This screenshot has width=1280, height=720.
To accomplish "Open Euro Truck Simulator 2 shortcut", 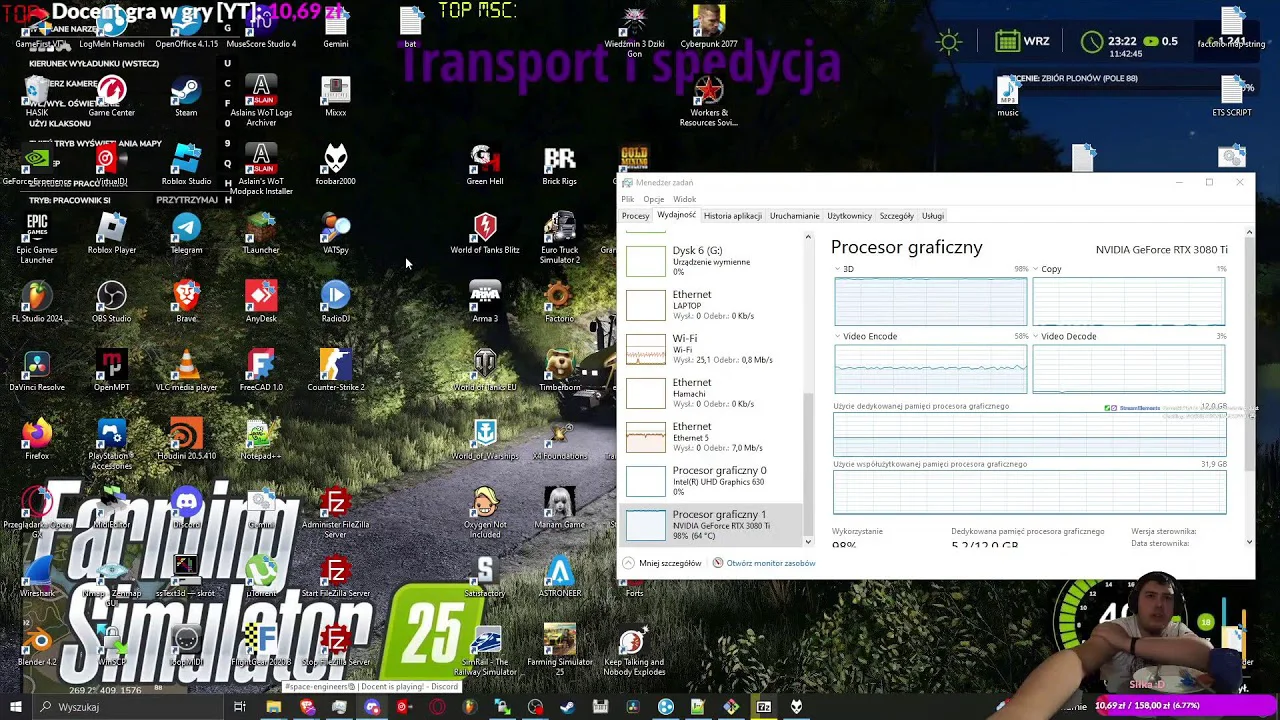I will click(x=559, y=229).
